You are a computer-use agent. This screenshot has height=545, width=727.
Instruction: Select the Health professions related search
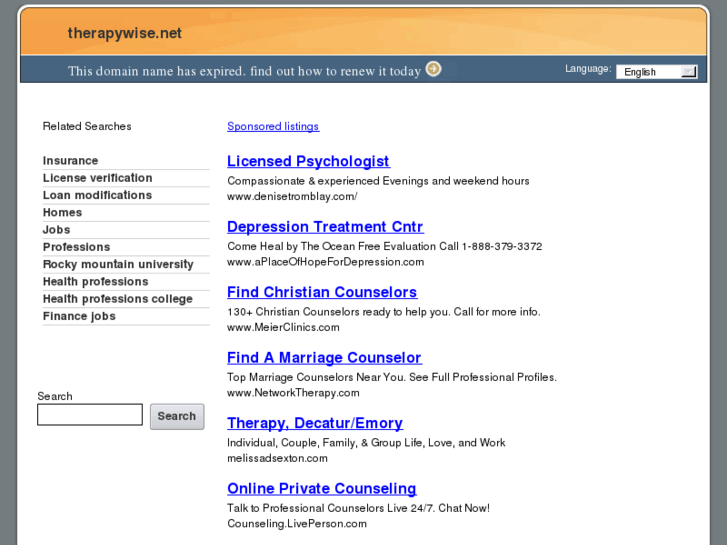[96, 282]
